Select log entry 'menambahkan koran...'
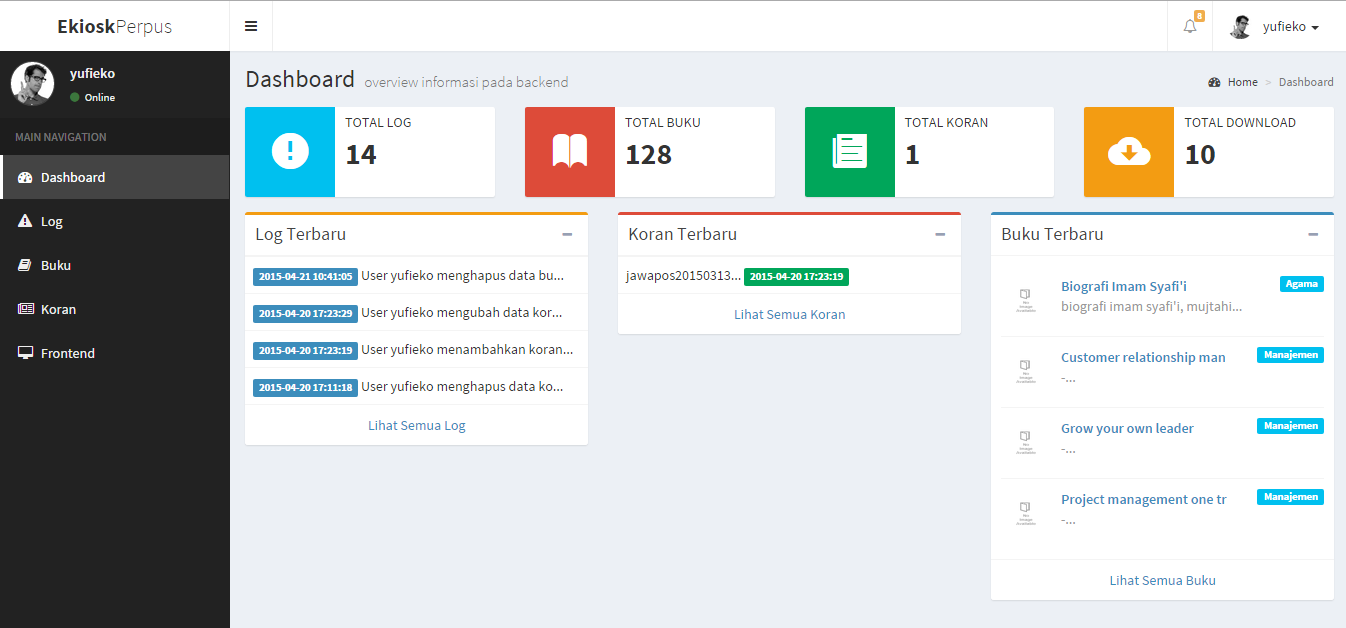 pyautogui.click(x=468, y=349)
